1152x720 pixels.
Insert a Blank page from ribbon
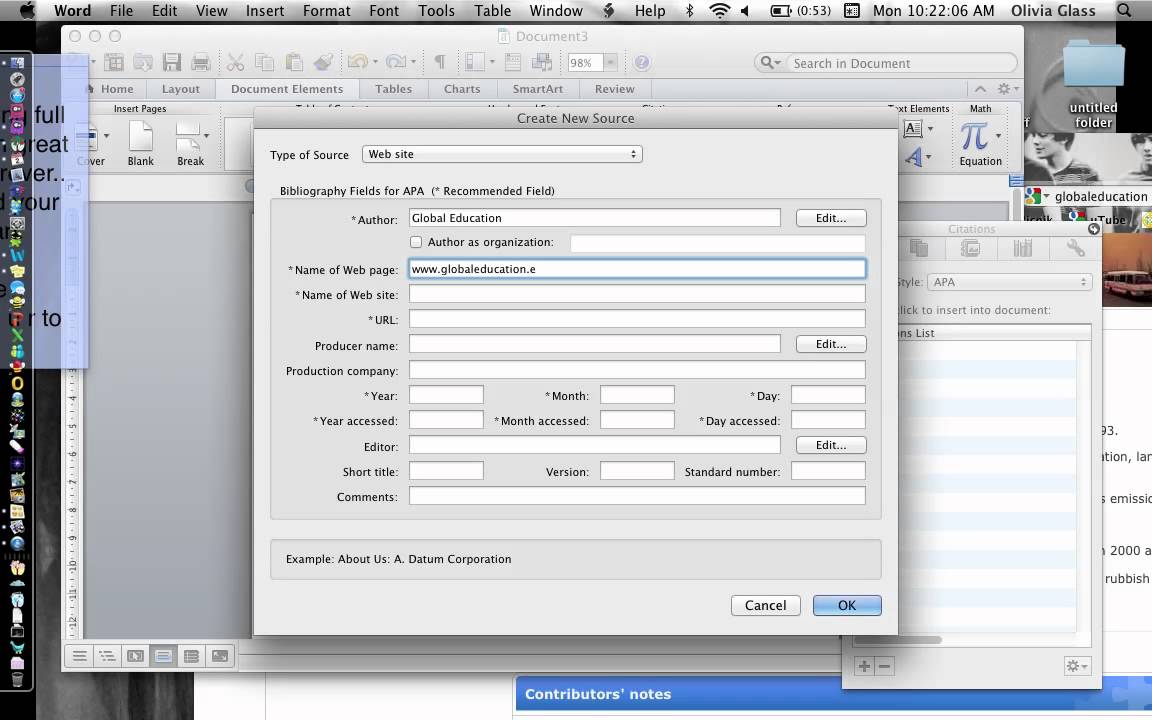tap(140, 144)
